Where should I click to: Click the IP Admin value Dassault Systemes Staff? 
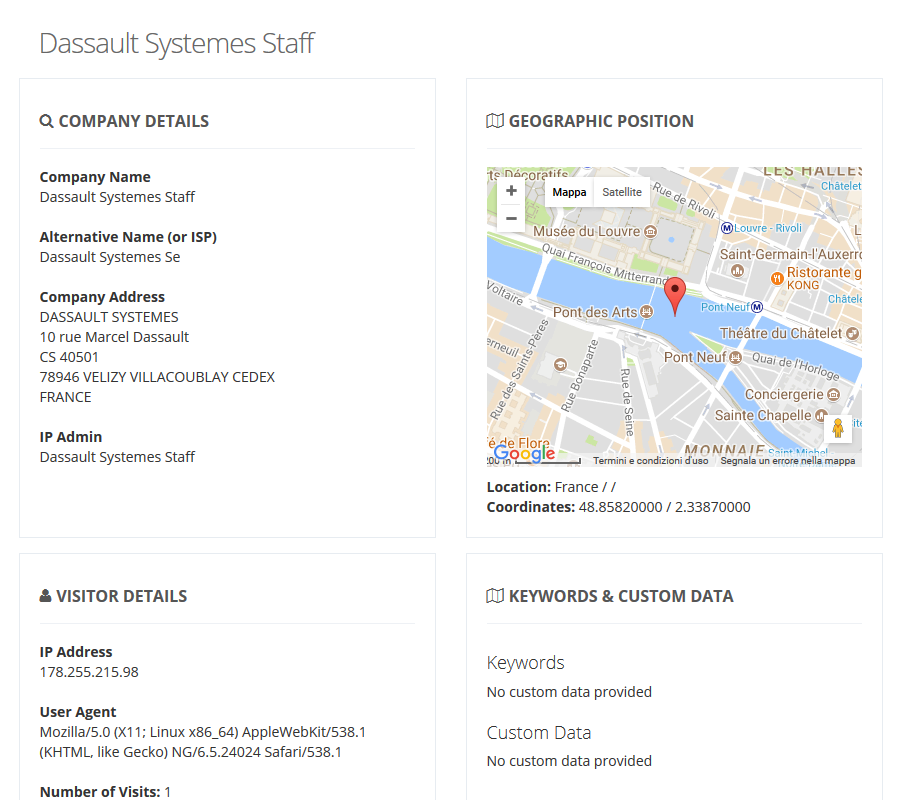(x=117, y=457)
